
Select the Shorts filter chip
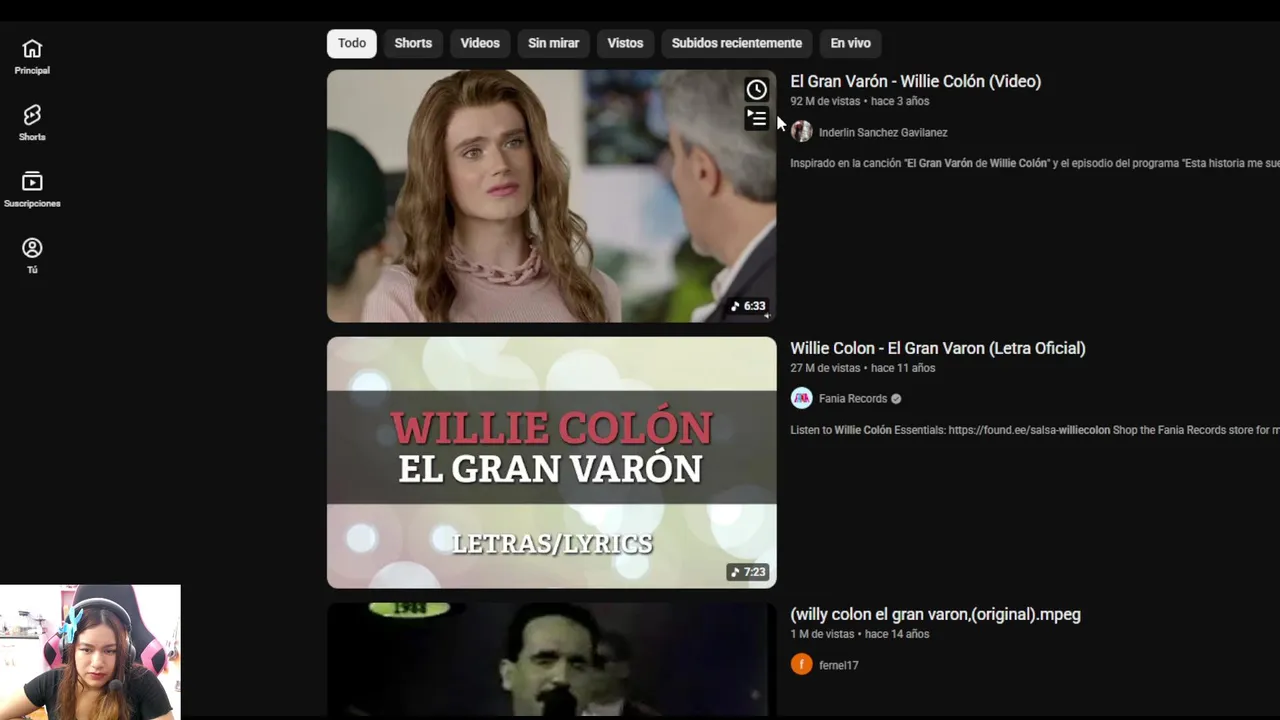tap(413, 43)
